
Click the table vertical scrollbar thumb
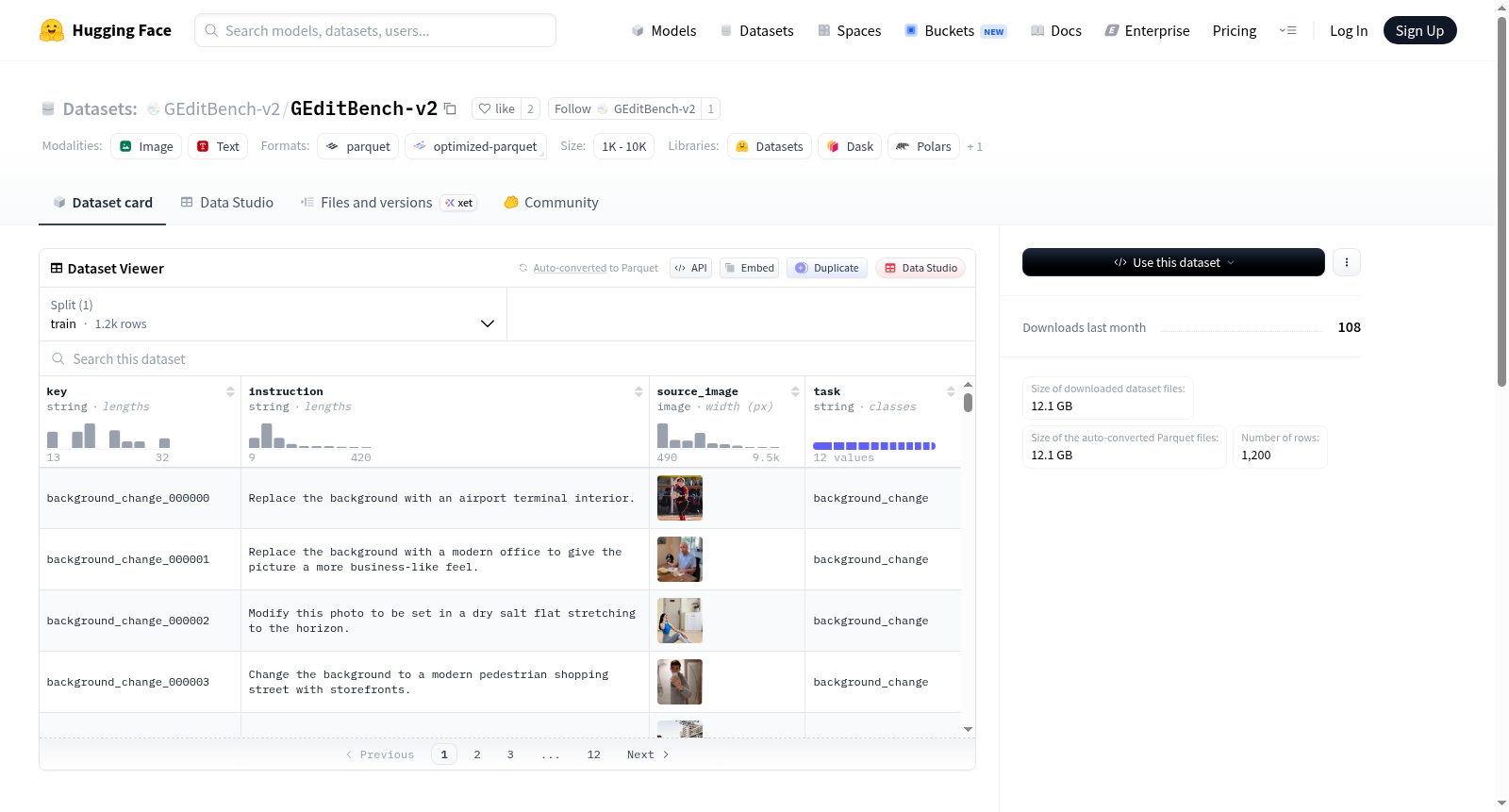pyautogui.click(x=968, y=403)
